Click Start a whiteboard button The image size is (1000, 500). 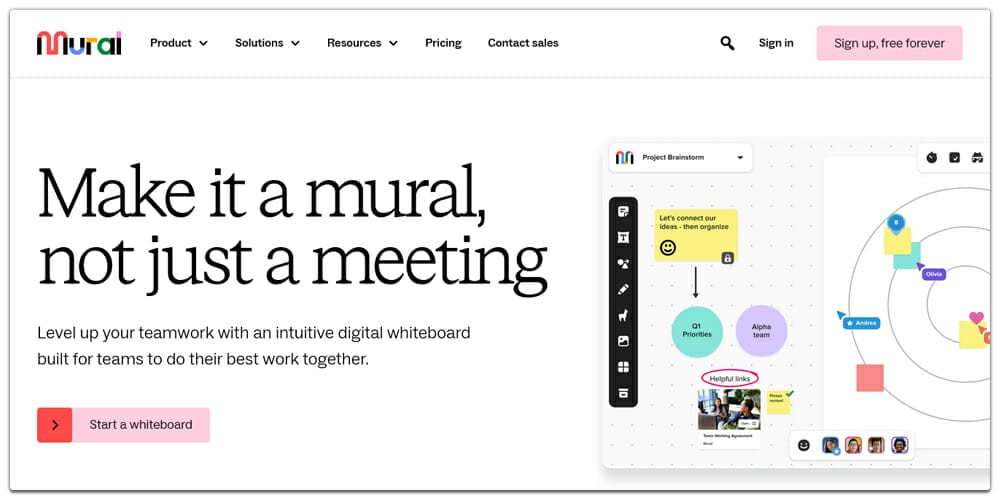coord(123,425)
